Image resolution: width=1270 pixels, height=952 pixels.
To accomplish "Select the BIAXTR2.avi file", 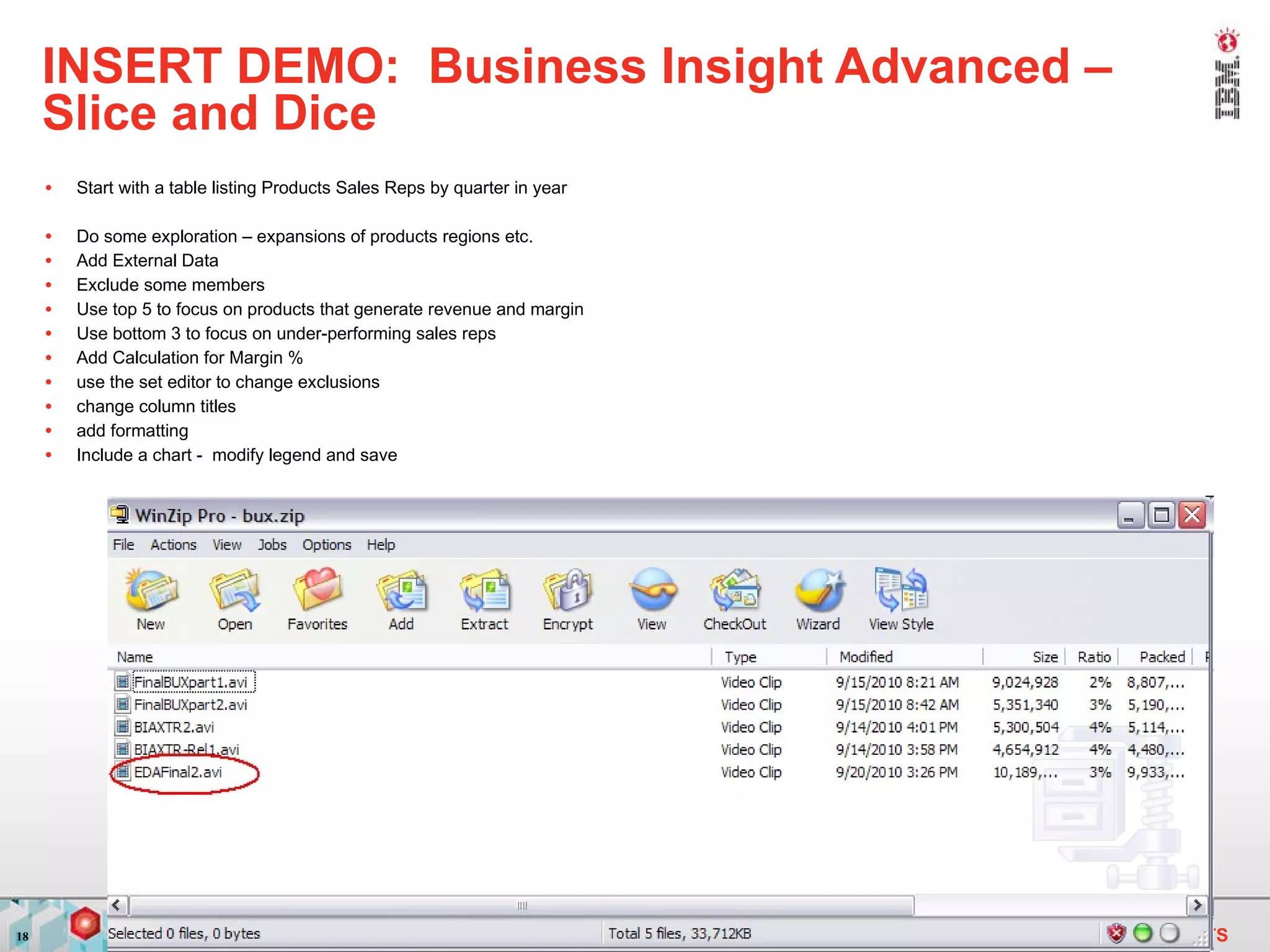I will pos(174,727).
